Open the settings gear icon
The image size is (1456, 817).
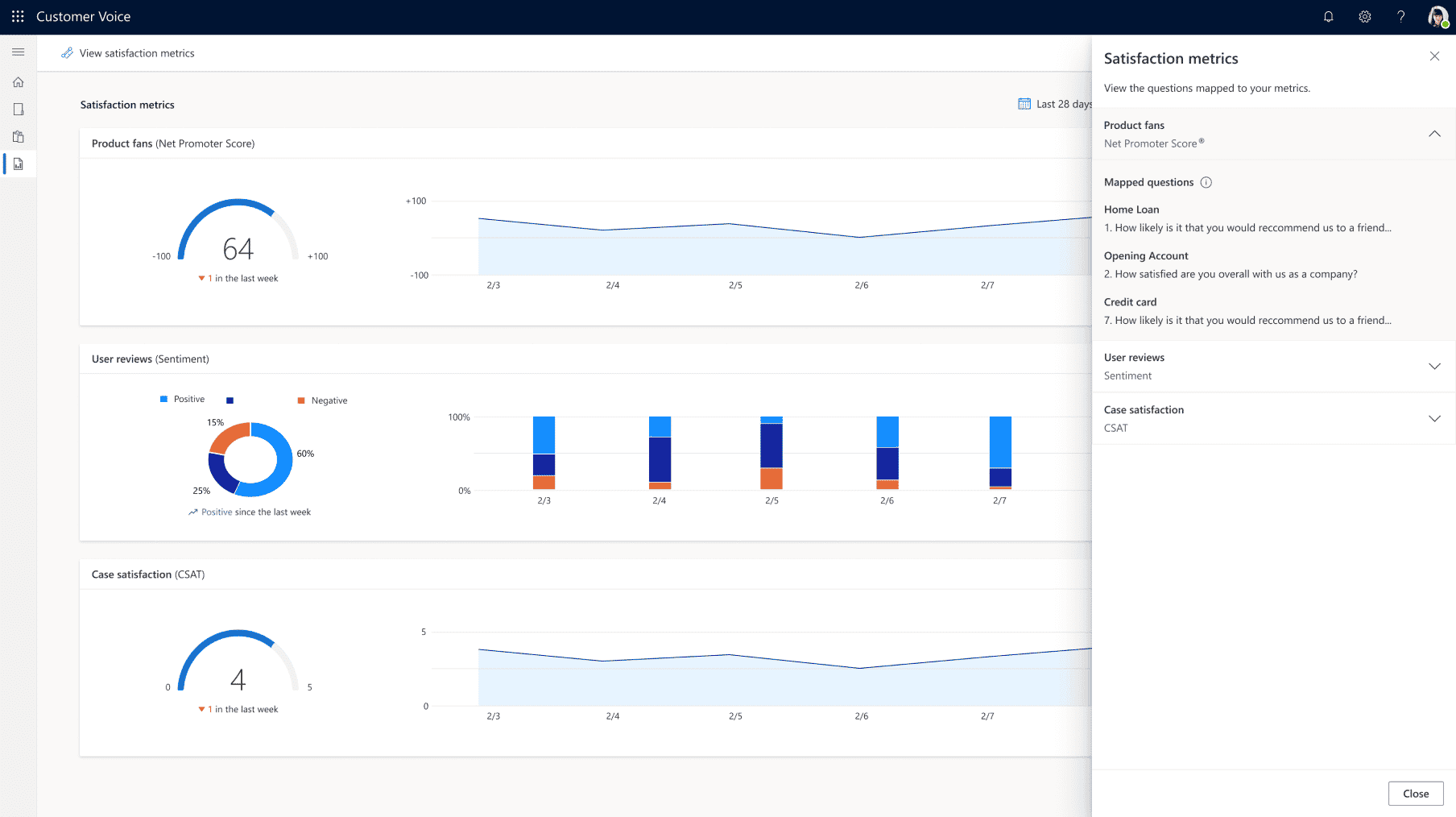coord(1364,16)
